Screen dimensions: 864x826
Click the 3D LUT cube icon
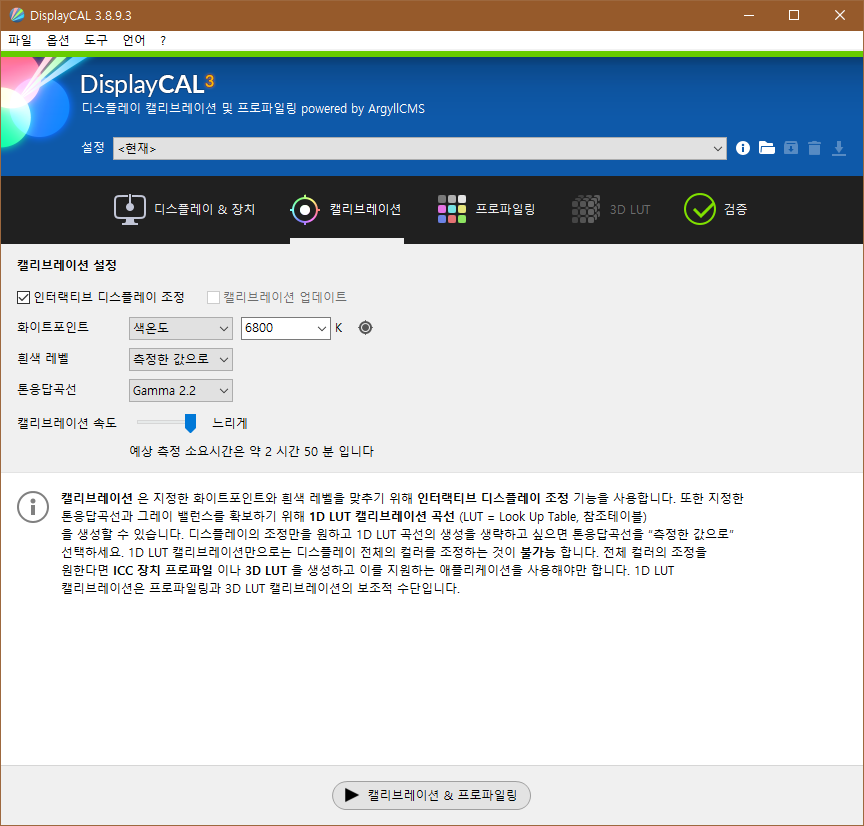point(586,209)
